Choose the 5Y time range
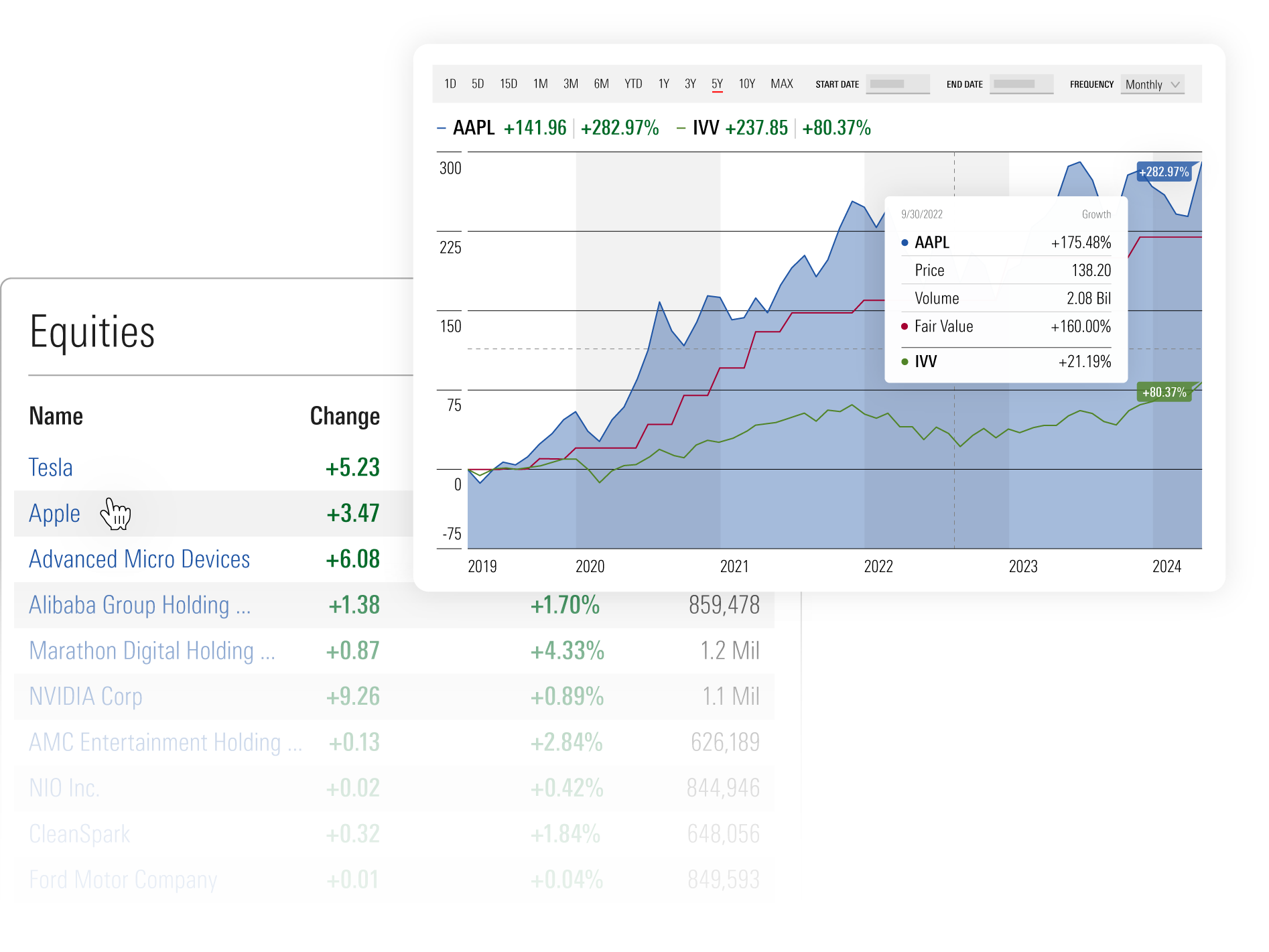 tap(717, 84)
